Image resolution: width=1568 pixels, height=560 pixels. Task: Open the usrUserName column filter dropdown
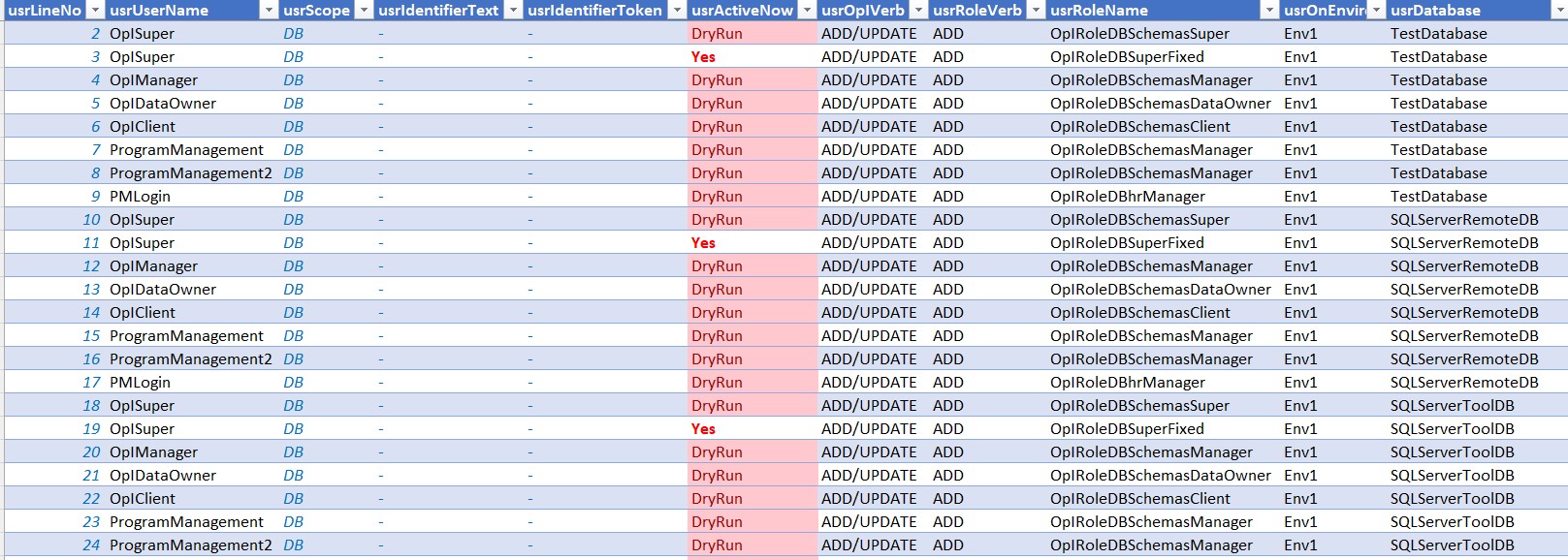(x=269, y=10)
